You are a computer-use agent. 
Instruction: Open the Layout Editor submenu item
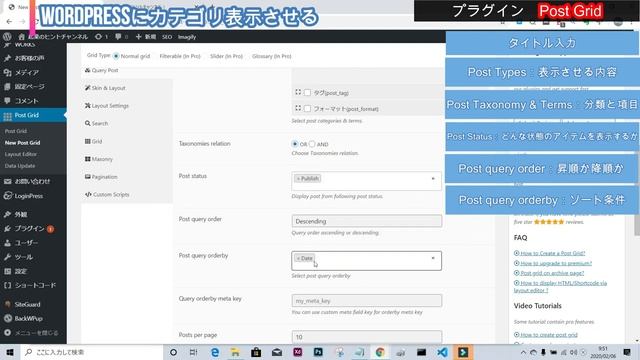21,154
